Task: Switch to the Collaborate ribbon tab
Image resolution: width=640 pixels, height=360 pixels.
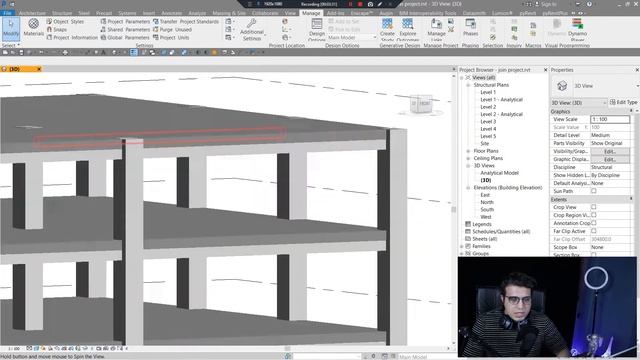Action: click(265, 13)
